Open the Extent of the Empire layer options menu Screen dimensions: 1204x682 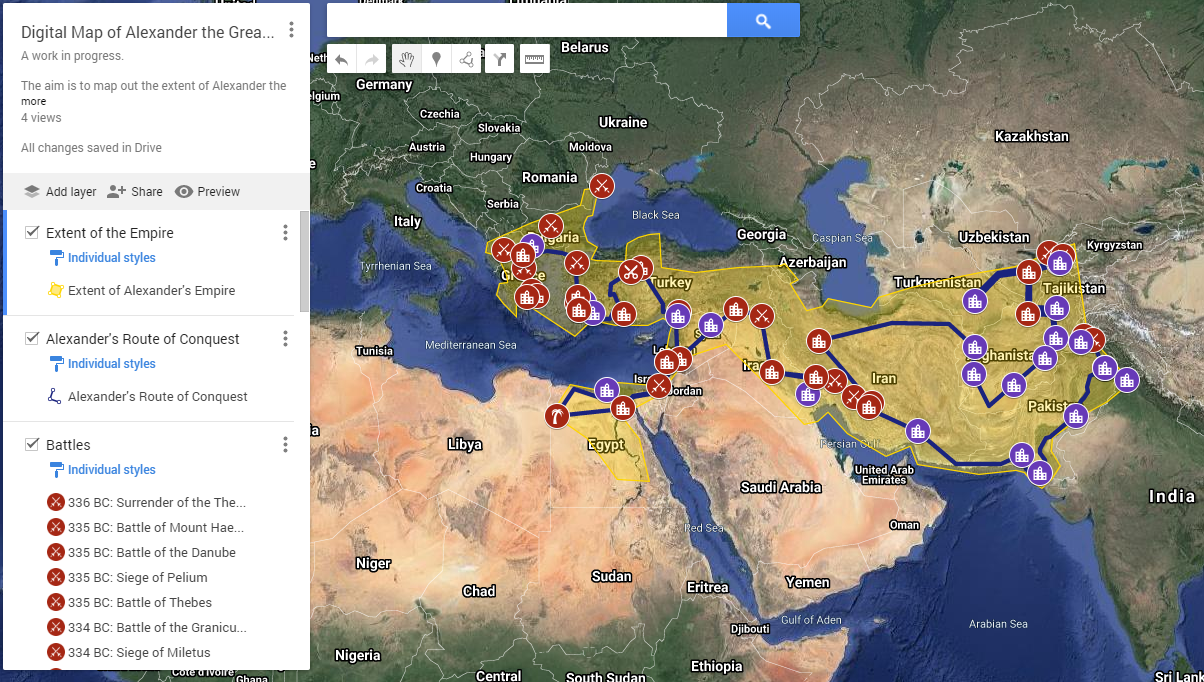(x=285, y=232)
